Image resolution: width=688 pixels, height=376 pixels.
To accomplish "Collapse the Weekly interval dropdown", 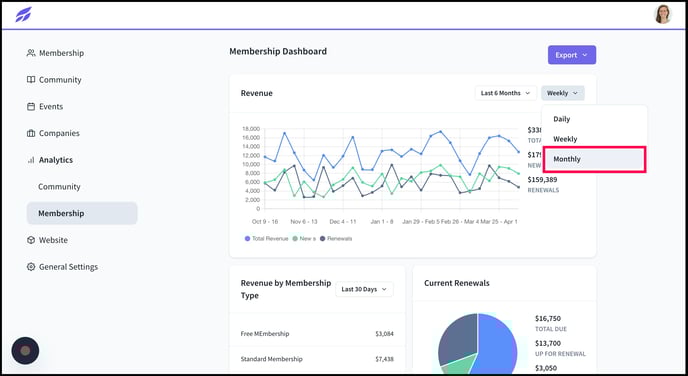I will [x=563, y=93].
